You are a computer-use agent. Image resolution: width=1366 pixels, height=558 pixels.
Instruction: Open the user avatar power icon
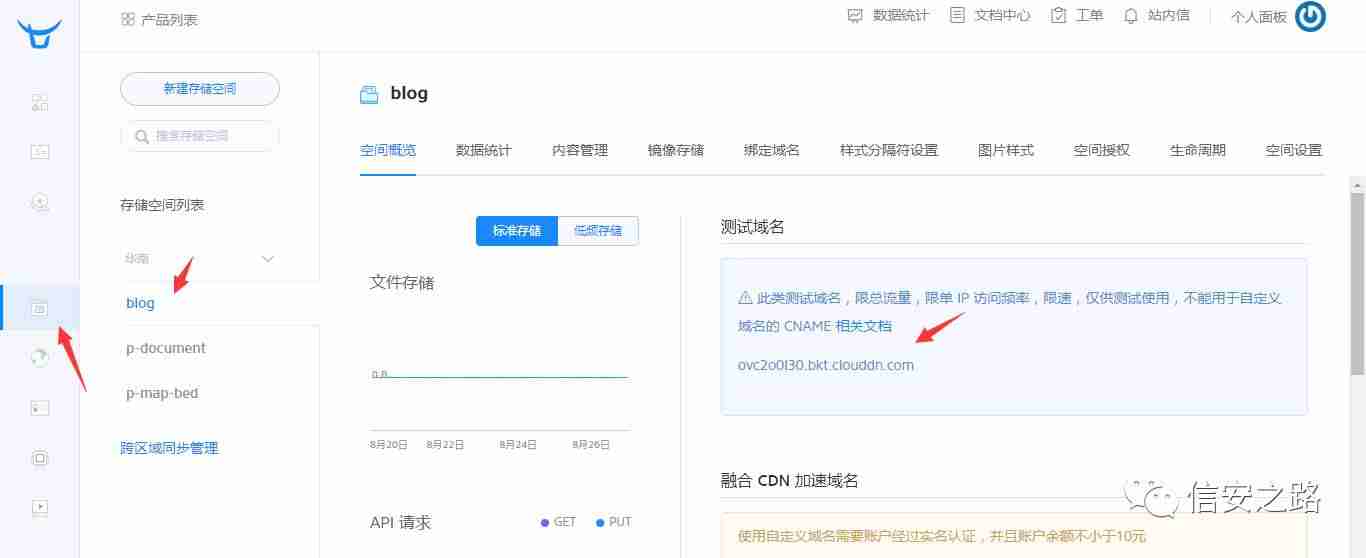click(1310, 16)
